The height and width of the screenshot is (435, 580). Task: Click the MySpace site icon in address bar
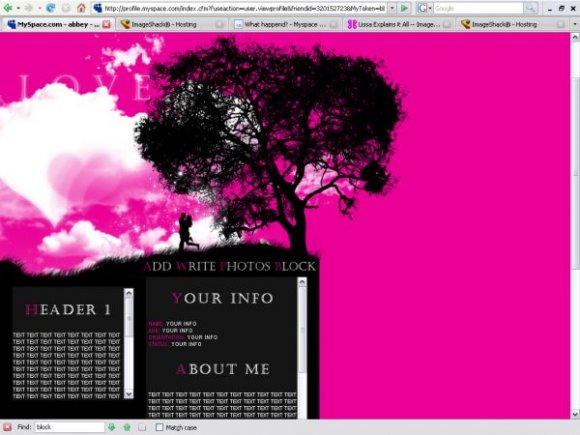(x=97, y=8)
